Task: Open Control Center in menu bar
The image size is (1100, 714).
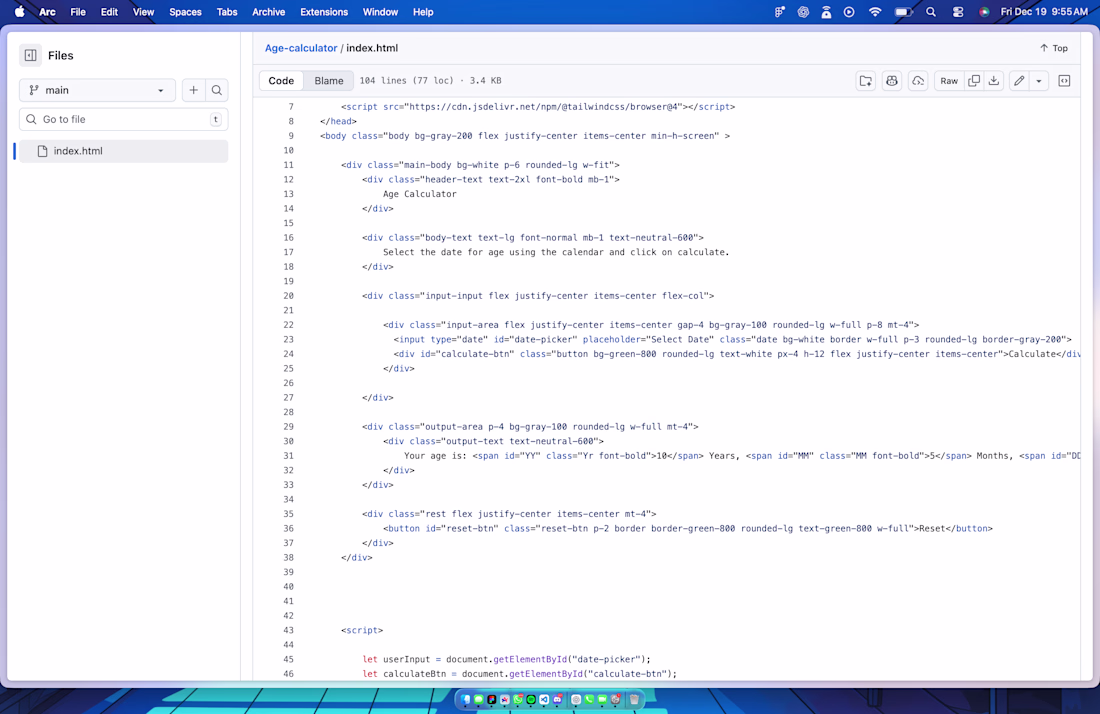Action: pos(958,12)
